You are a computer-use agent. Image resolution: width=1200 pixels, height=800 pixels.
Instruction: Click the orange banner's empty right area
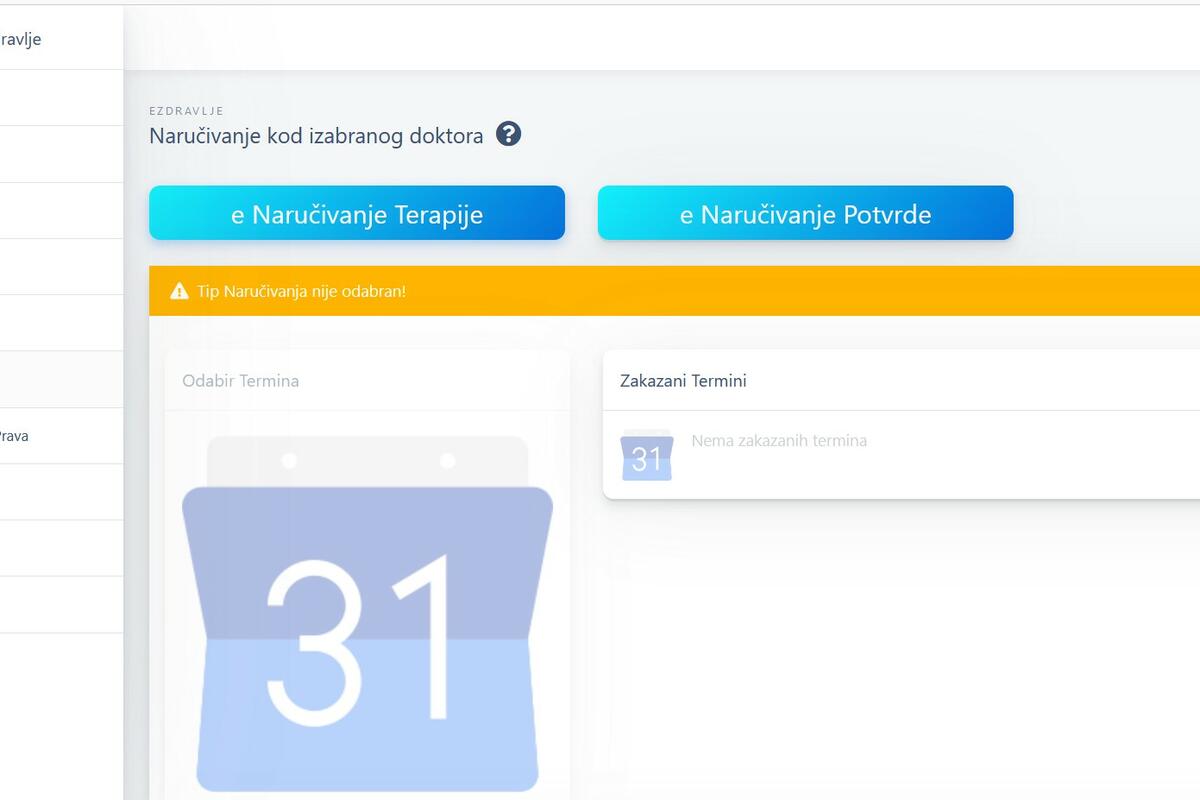[x=850, y=291]
